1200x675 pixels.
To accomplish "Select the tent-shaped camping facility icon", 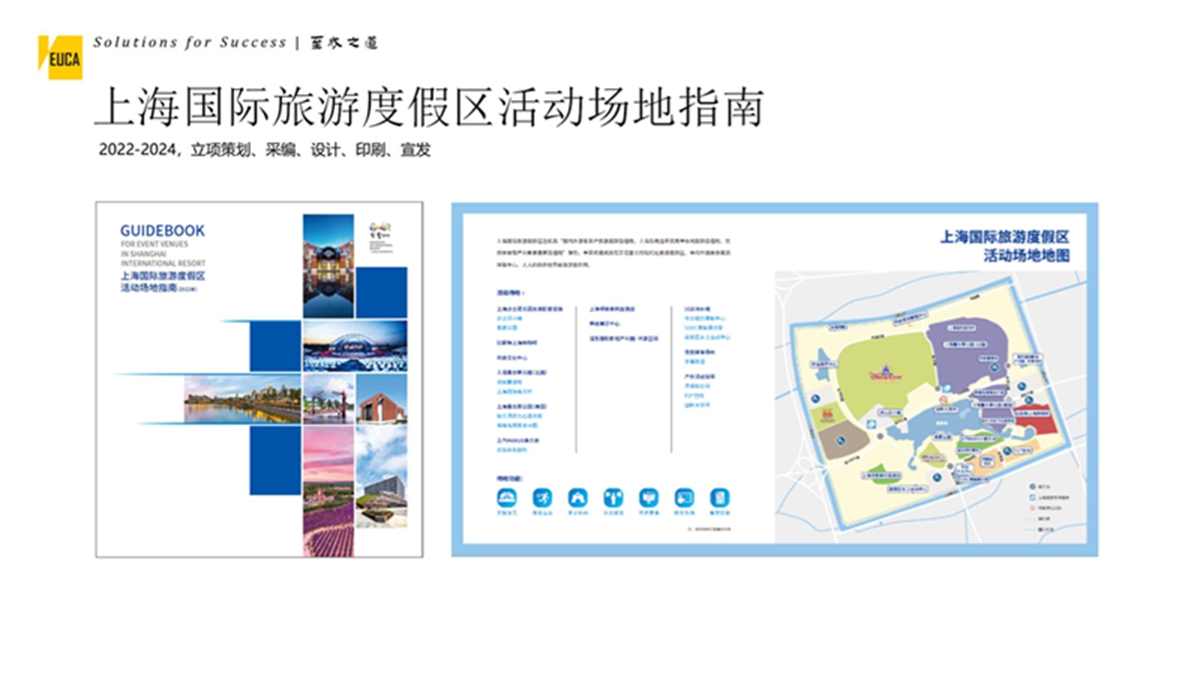I will (579, 497).
